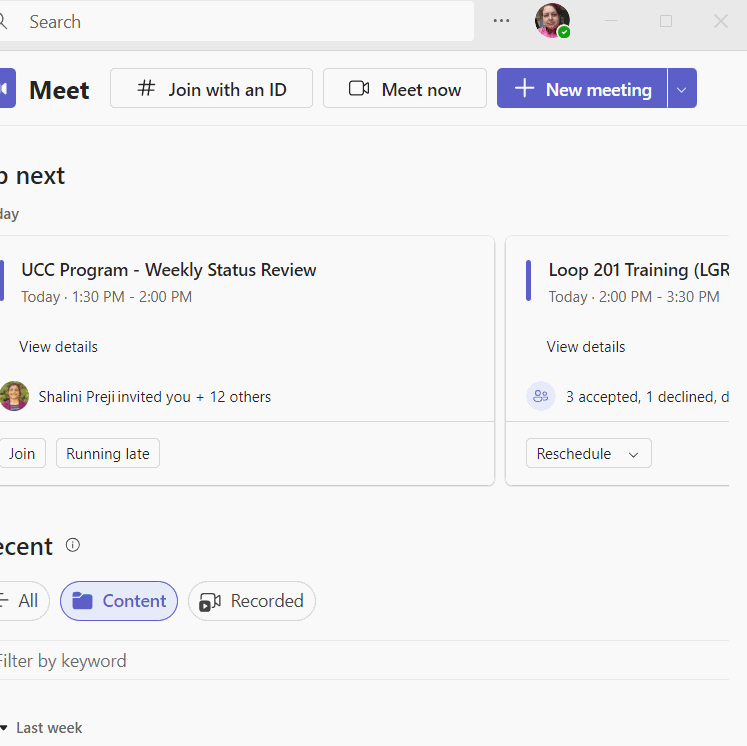Viewport: 747px width, 746px height.
Task: Click Join with an ID button
Action: [211, 89]
